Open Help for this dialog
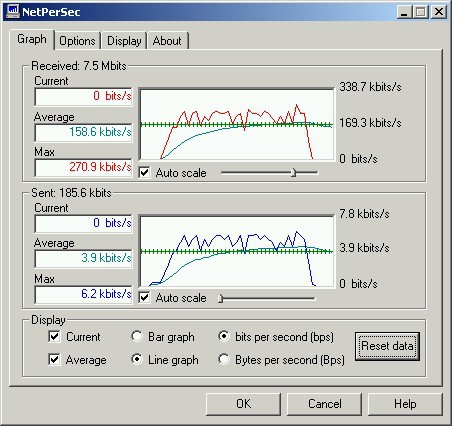Viewport: 452px width, 426px height. pyautogui.click(x=405, y=404)
